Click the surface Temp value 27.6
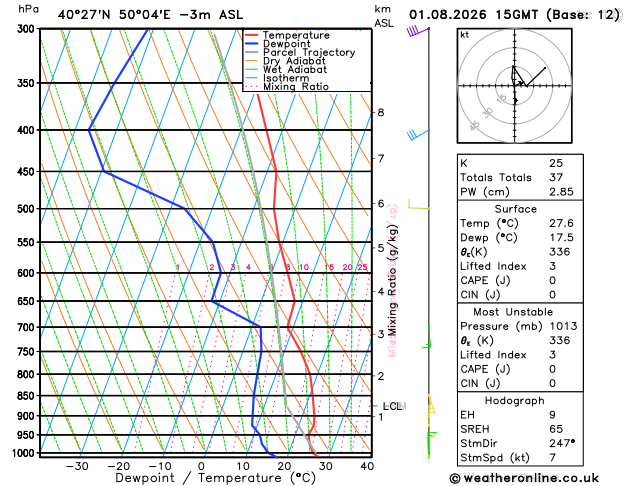This screenshot has width=629, height=486. coord(561,223)
